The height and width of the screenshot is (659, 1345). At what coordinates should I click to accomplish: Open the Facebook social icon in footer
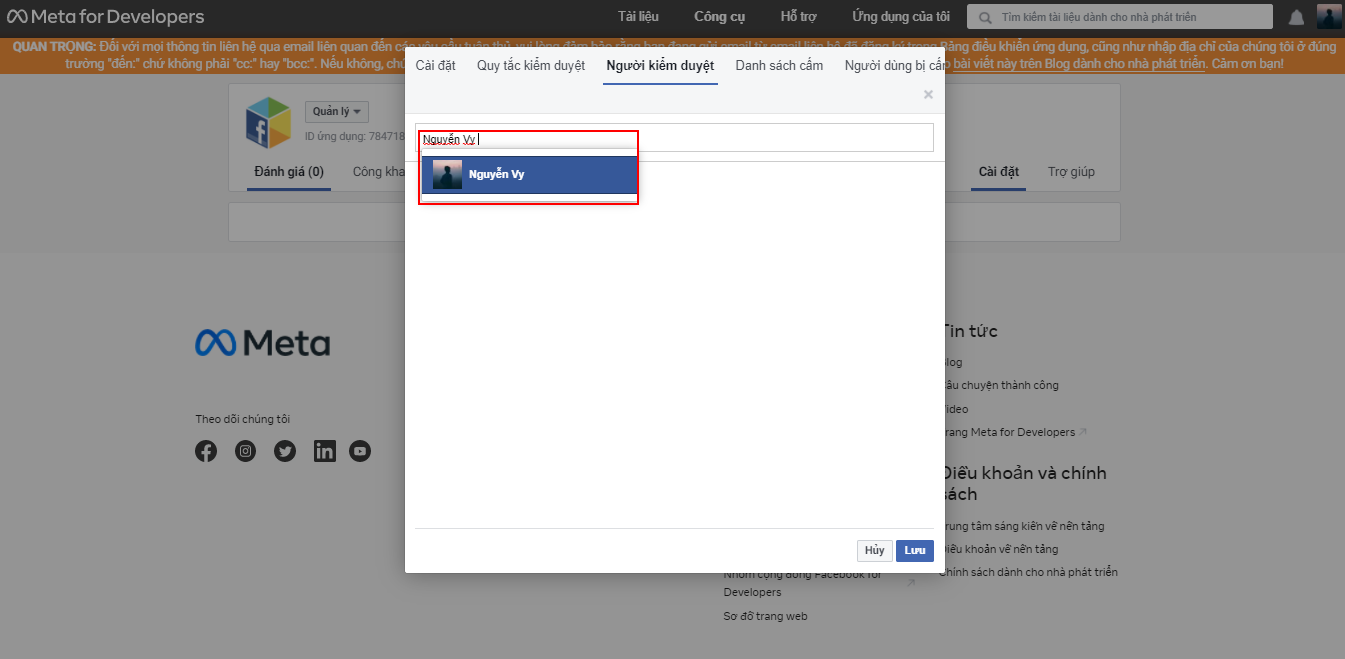click(x=206, y=451)
